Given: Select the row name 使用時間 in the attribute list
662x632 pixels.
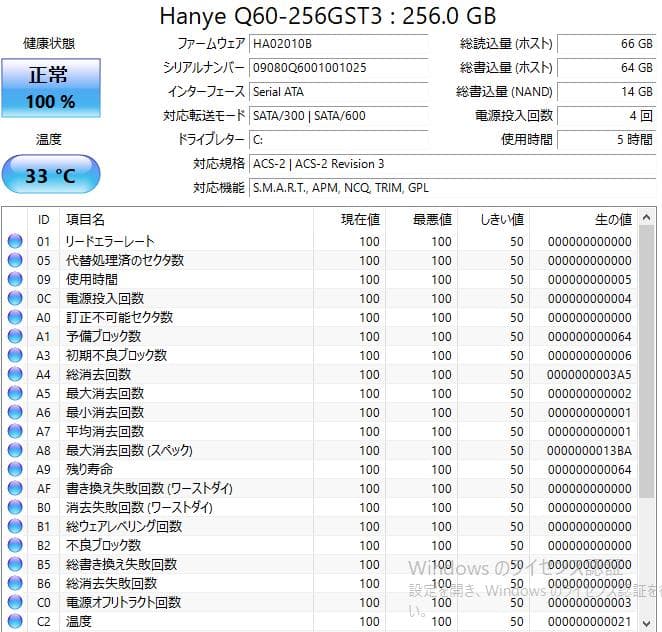Looking at the screenshot, I should 92,279.
